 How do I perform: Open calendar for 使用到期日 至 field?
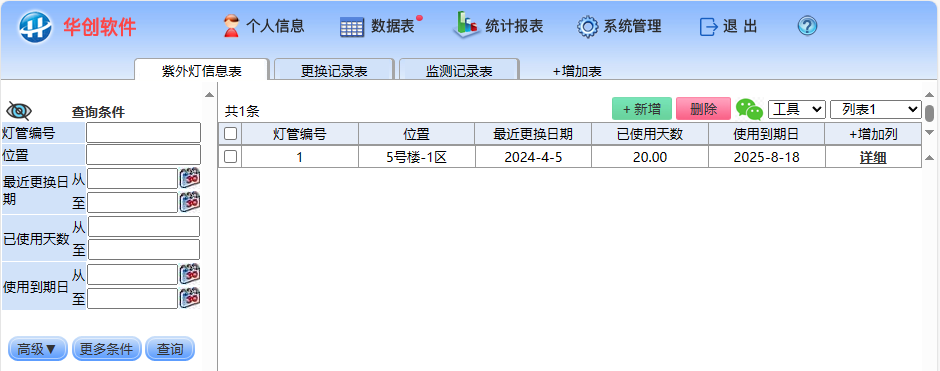(x=190, y=298)
